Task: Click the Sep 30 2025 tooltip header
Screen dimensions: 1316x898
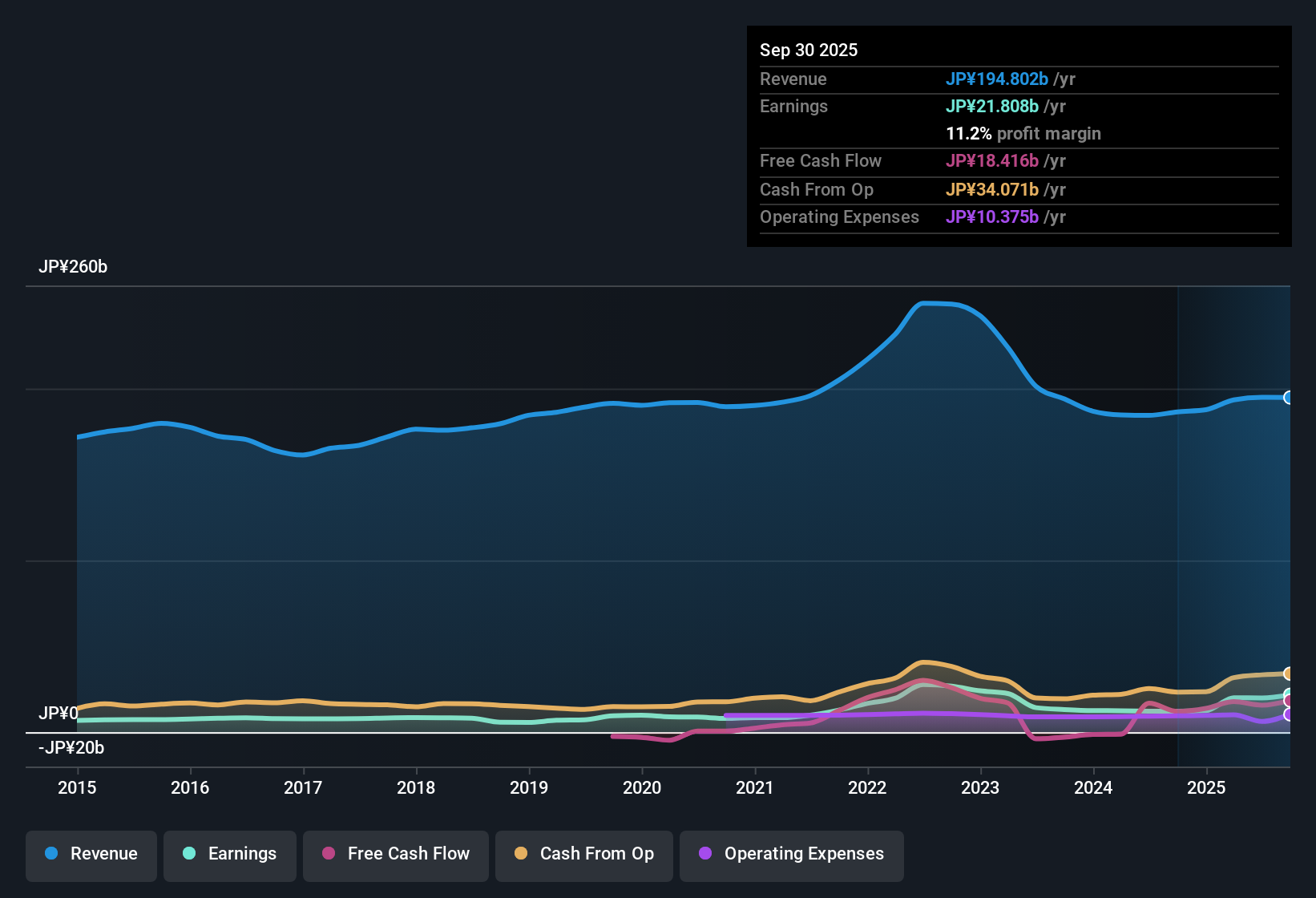Action: tap(809, 50)
